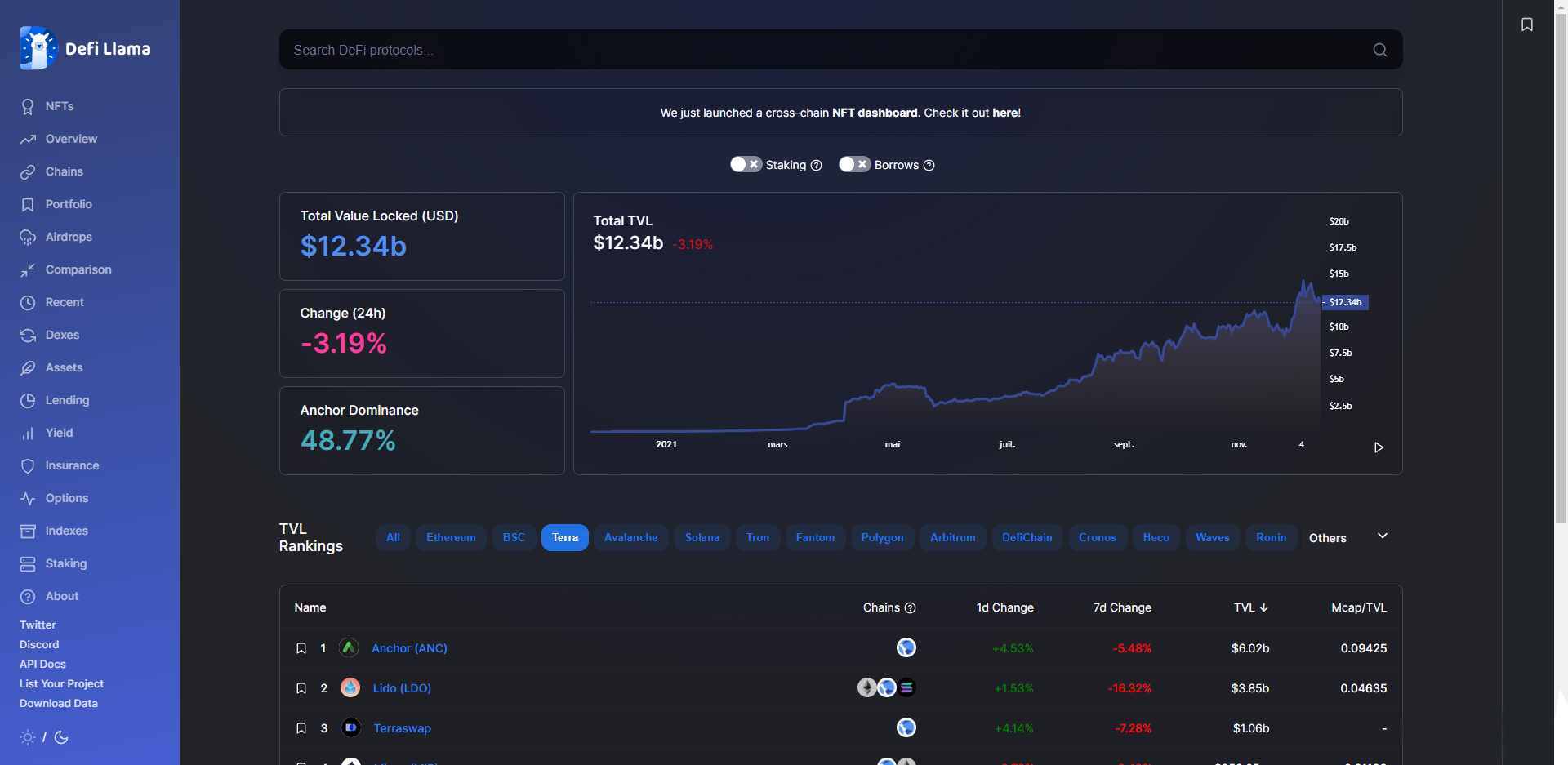This screenshot has height=765, width=1568.
Task: Select the Ronin chain tab
Action: (x=1272, y=537)
